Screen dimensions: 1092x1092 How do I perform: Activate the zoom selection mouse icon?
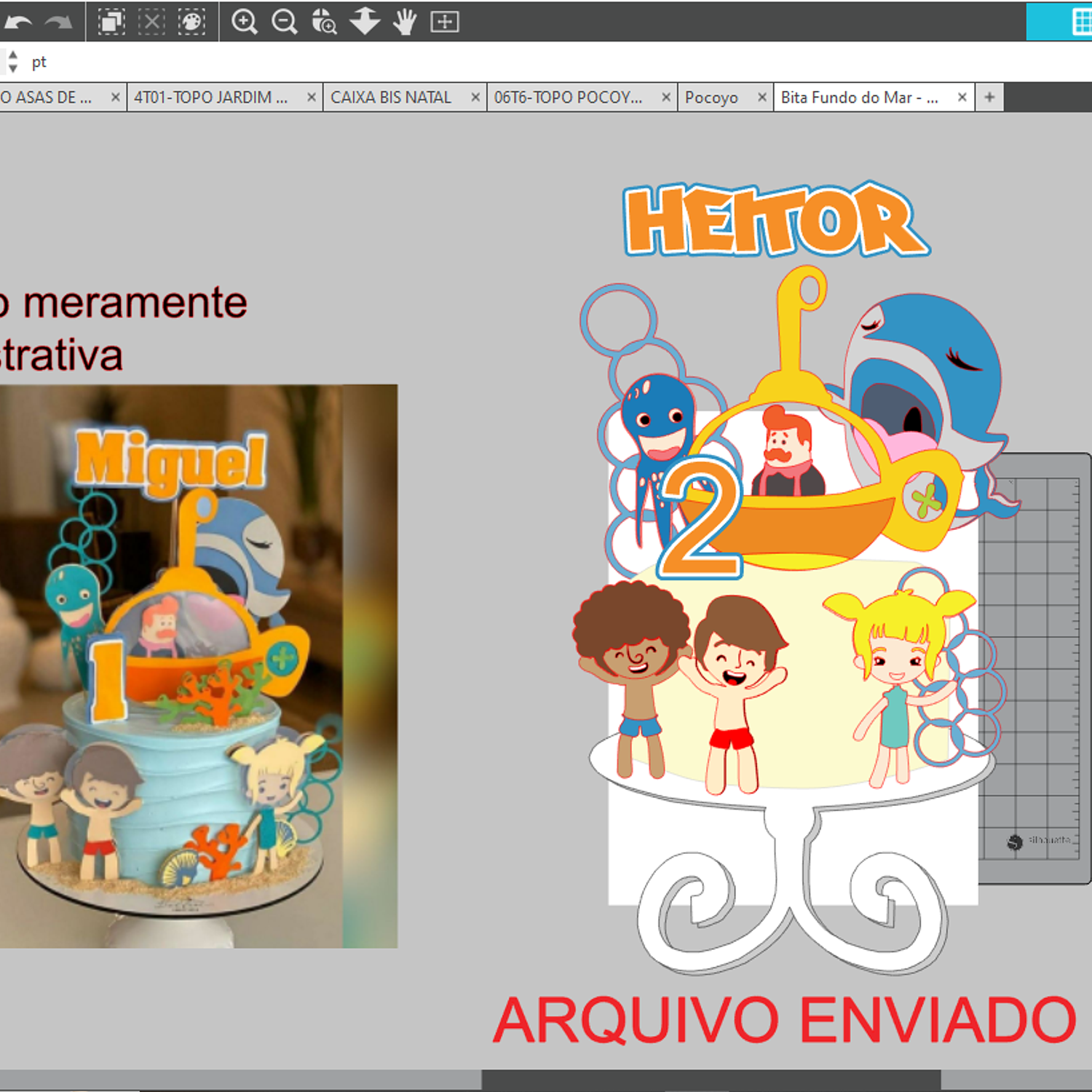[x=324, y=22]
